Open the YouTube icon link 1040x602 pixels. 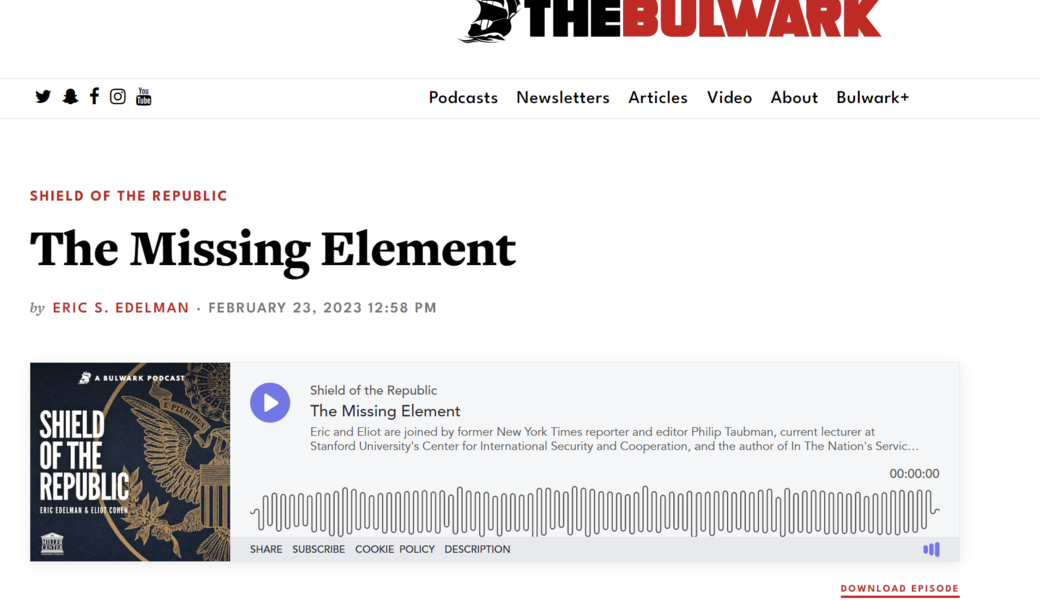click(144, 96)
